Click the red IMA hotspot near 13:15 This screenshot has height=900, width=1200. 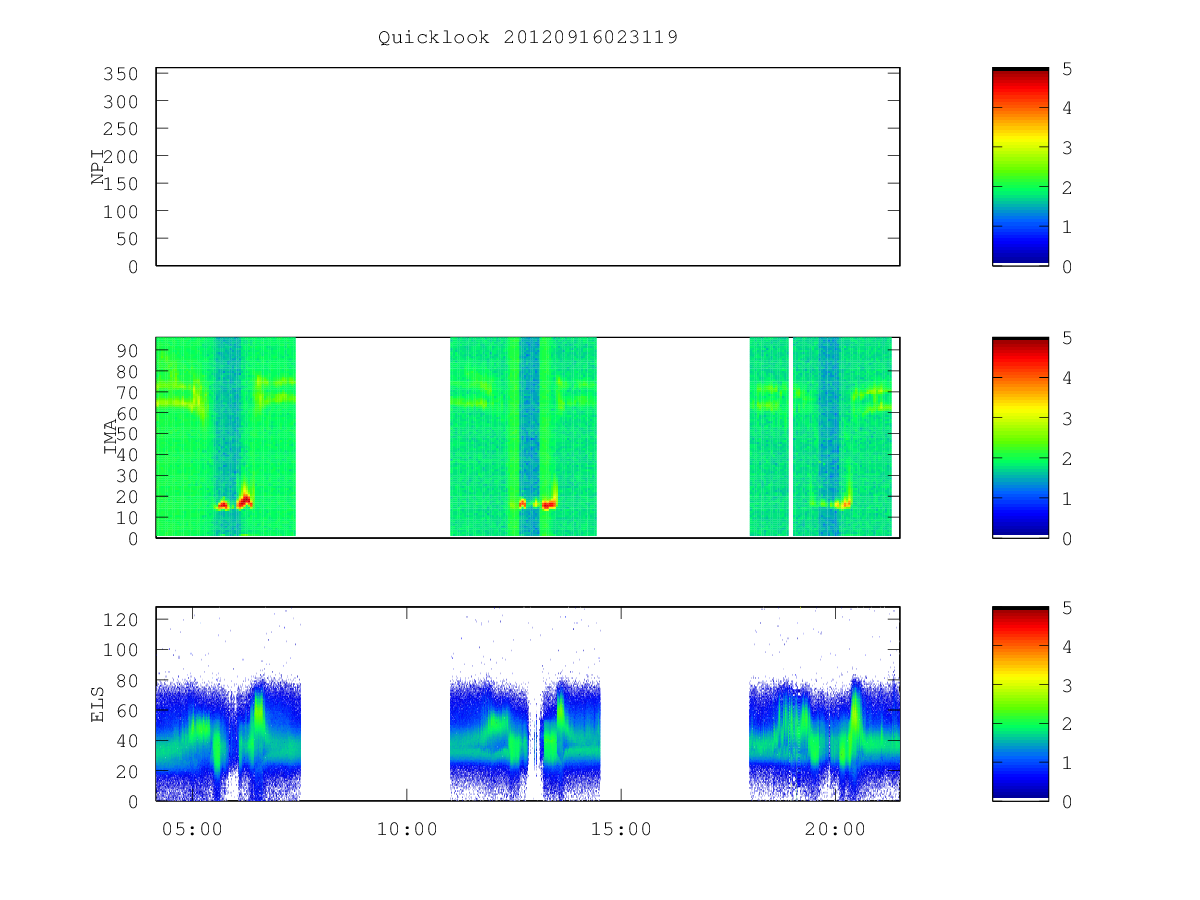click(x=548, y=505)
